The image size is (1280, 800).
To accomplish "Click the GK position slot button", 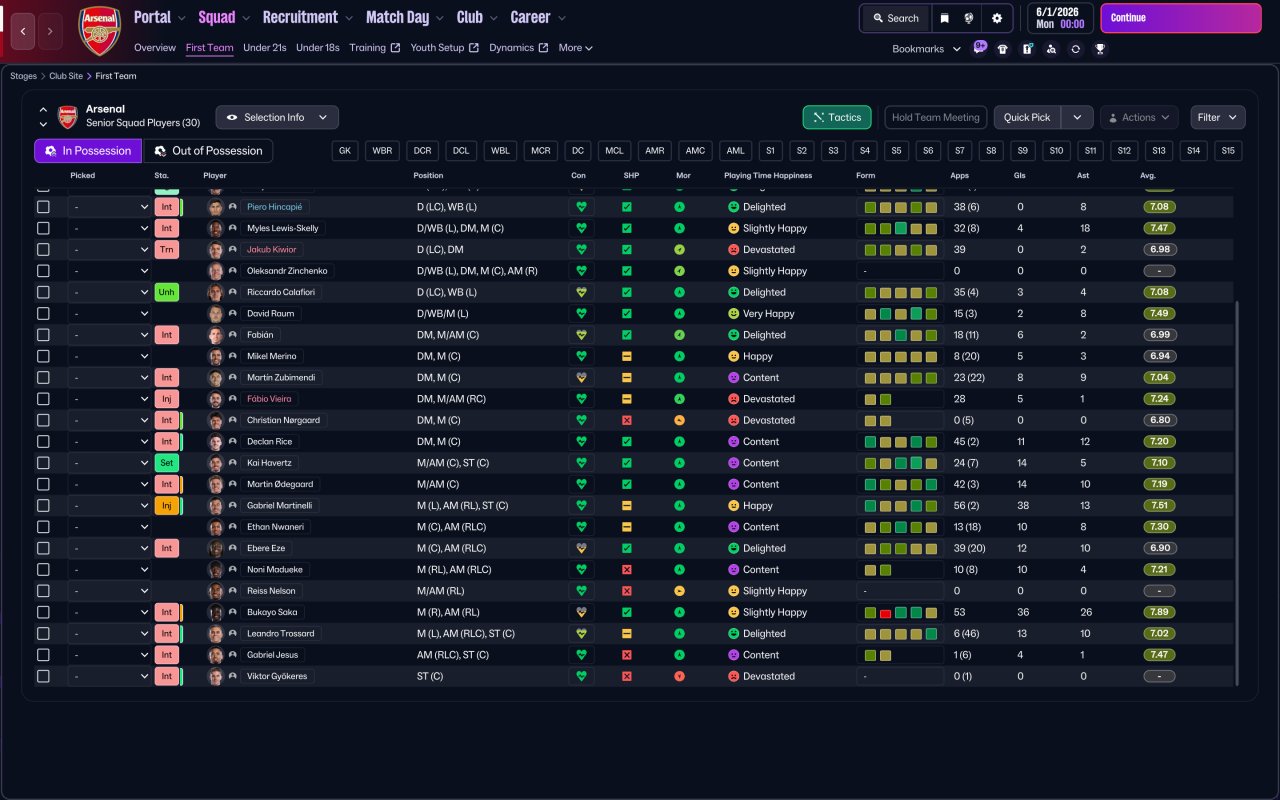I will (346, 151).
